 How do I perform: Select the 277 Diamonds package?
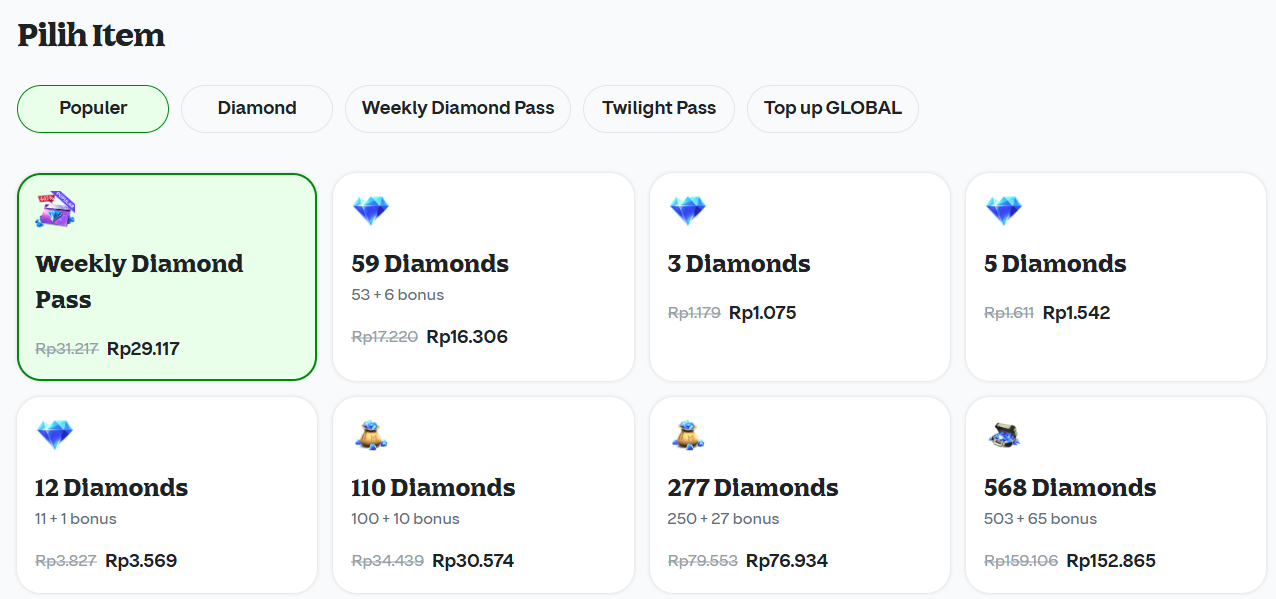800,494
